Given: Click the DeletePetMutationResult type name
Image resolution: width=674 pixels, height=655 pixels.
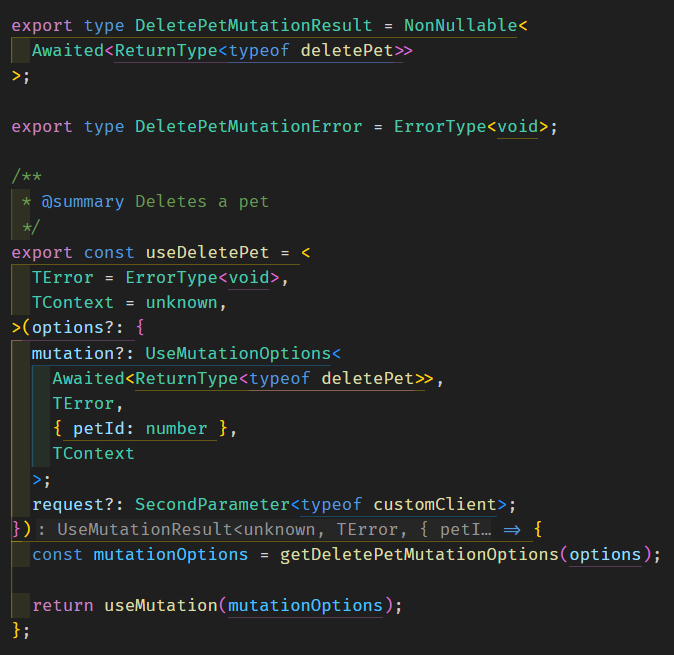Looking at the screenshot, I should tap(254, 26).
